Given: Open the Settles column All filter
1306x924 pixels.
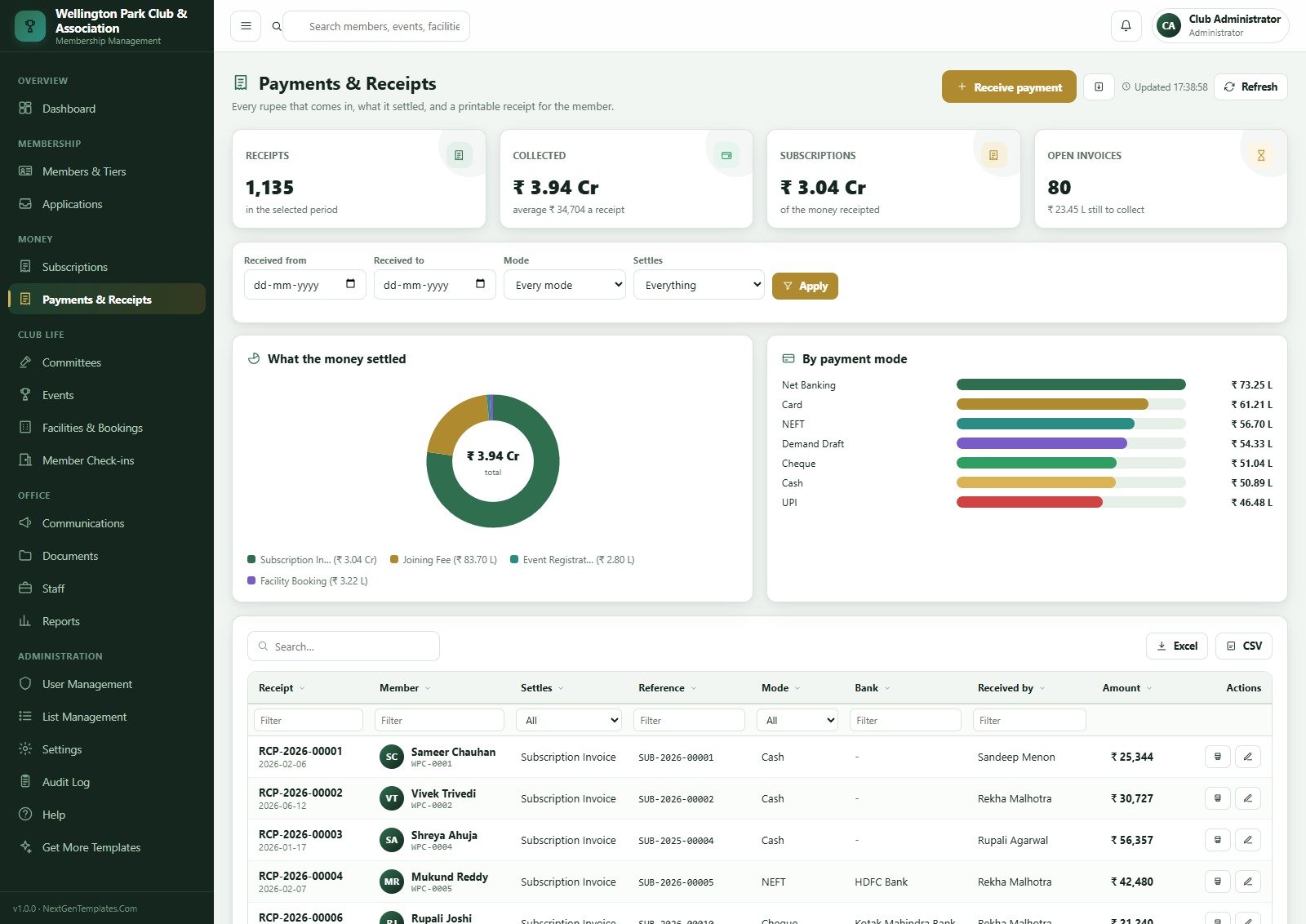Looking at the screenshot, I should [x=569, y=720].
